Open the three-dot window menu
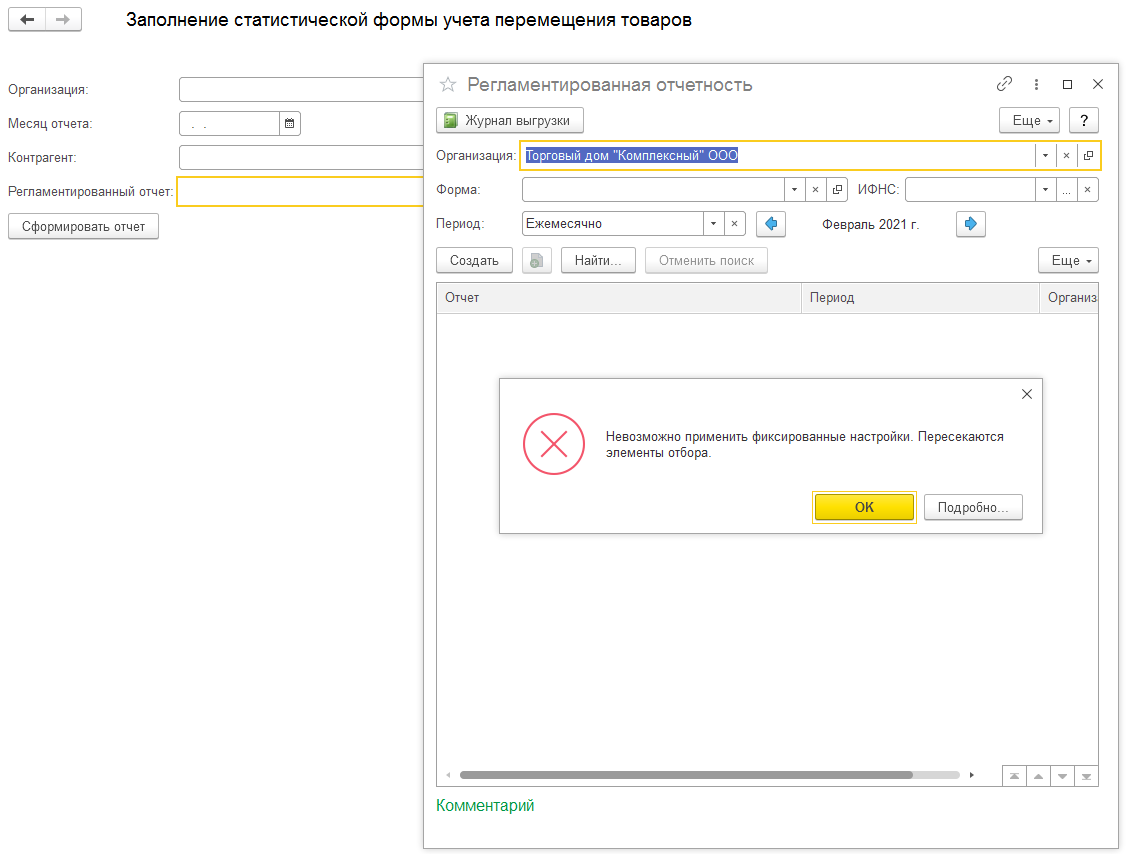 (1037, 84)
